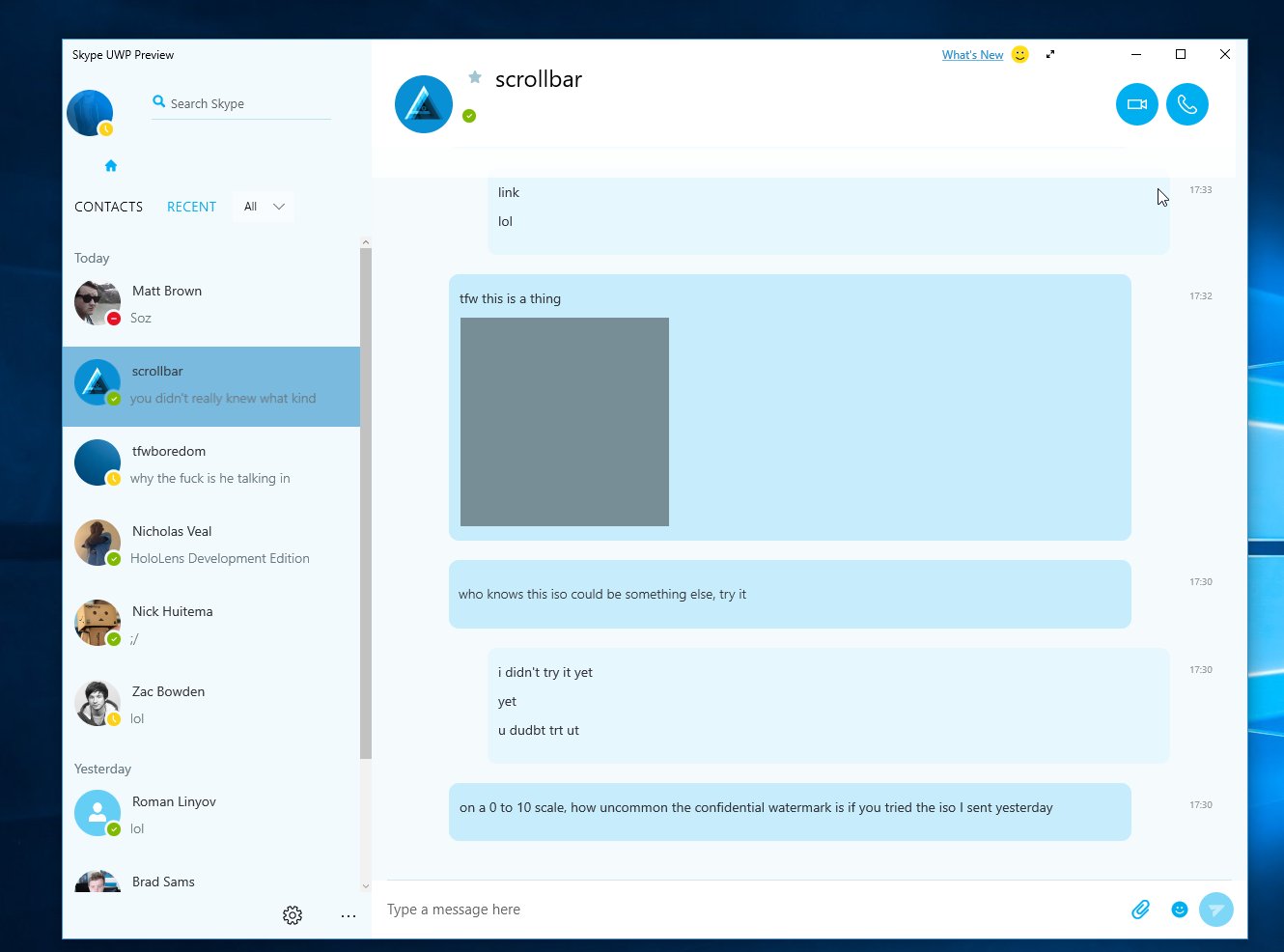Open my profile avatar
The height and width of the screenshot is (952, 1284).
[90, 113]
